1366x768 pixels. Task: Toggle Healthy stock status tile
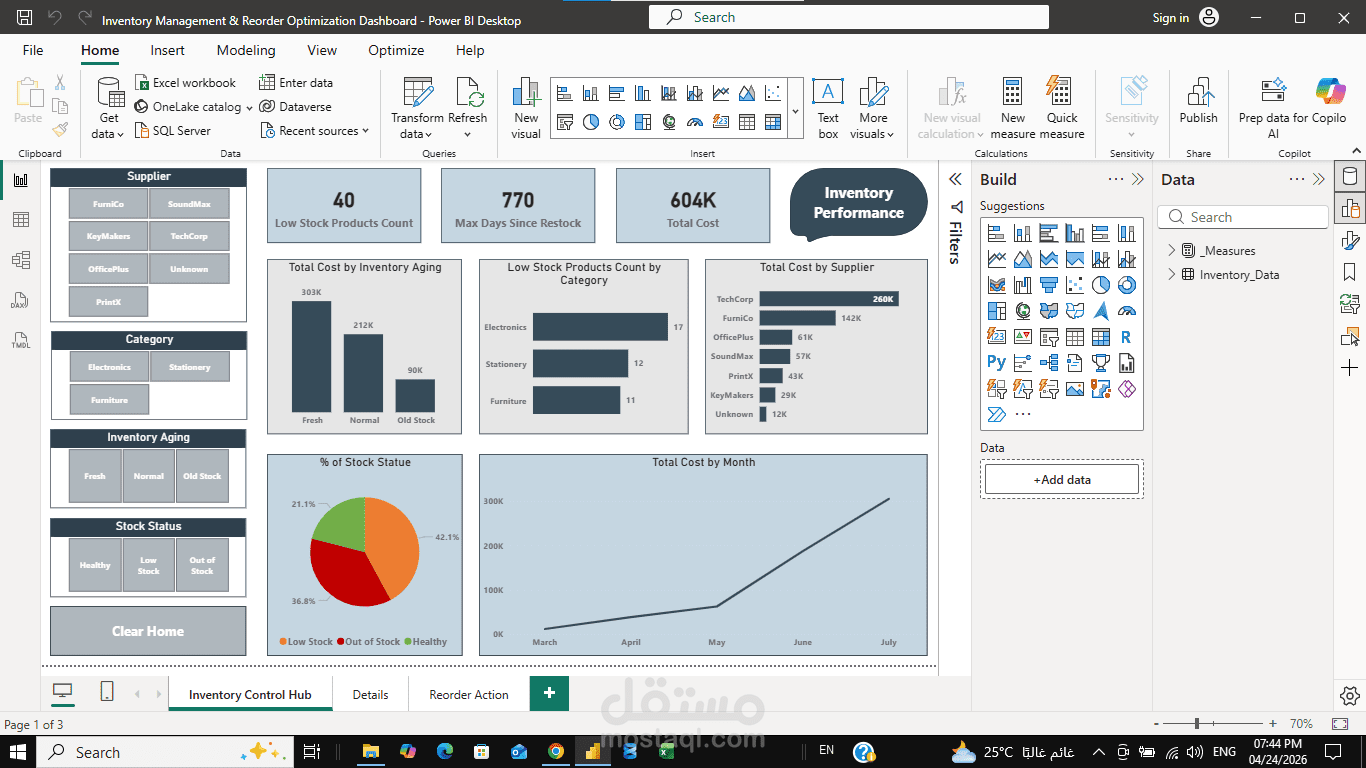click(95, 566)
